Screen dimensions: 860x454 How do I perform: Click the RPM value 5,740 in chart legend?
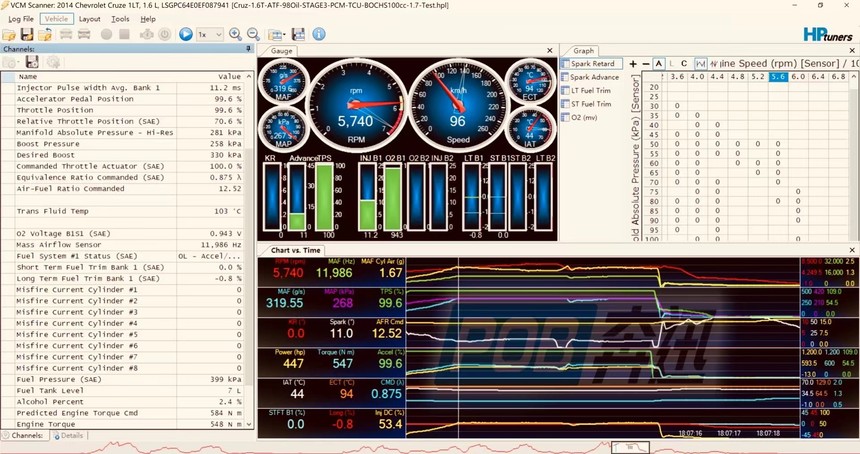(288, 273)
